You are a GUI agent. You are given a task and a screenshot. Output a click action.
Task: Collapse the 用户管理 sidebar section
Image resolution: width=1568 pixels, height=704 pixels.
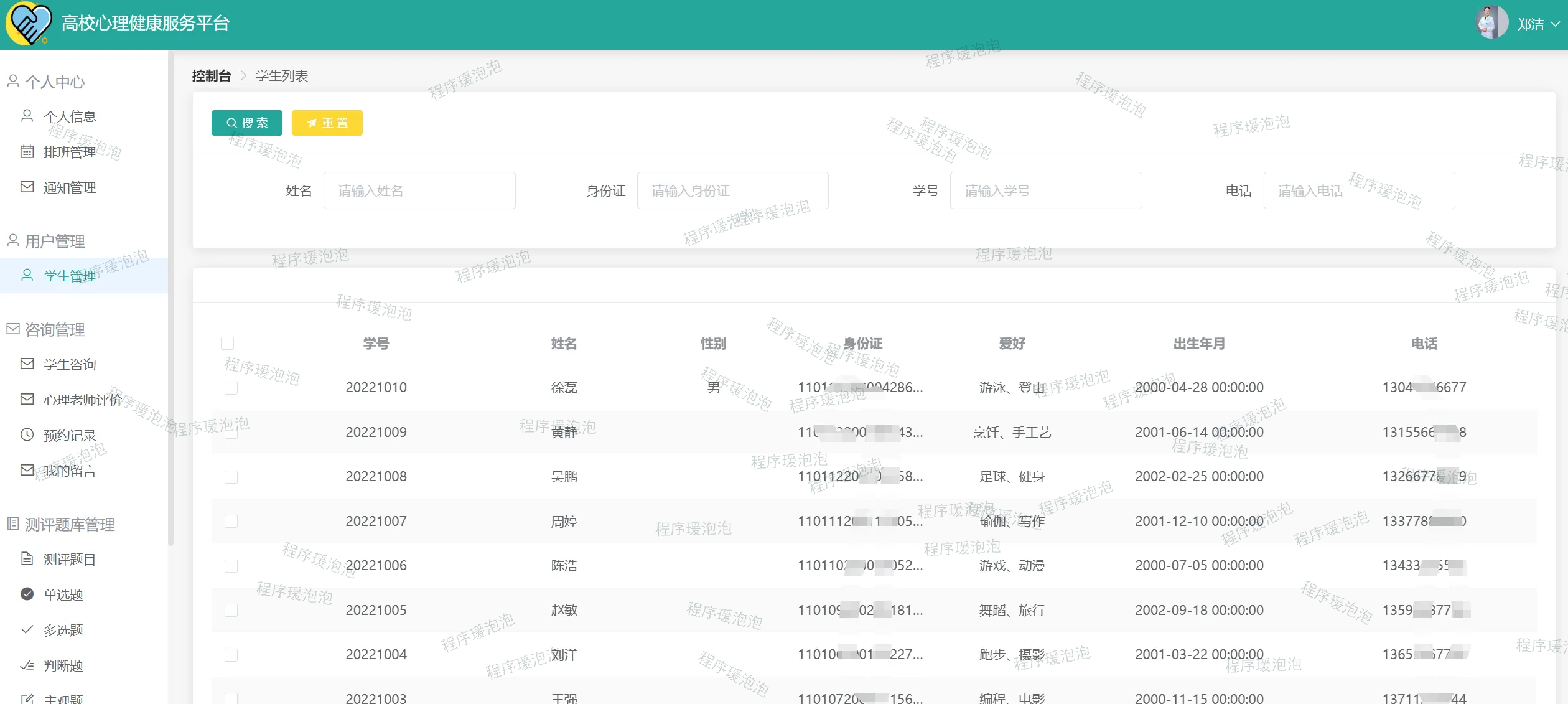pos(55,241)
